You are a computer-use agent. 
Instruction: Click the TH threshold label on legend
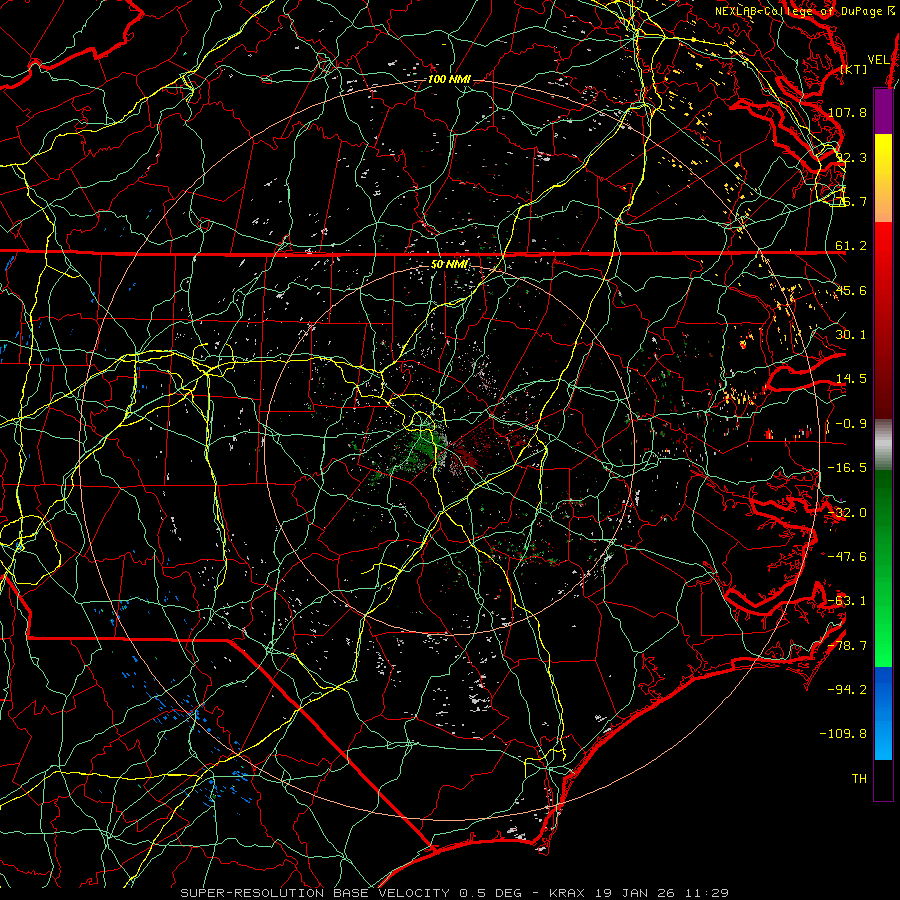tap(859, 779)
